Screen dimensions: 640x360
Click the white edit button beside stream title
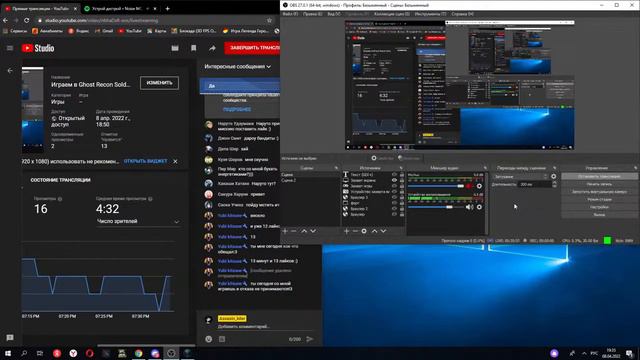(x=159, y=83)
